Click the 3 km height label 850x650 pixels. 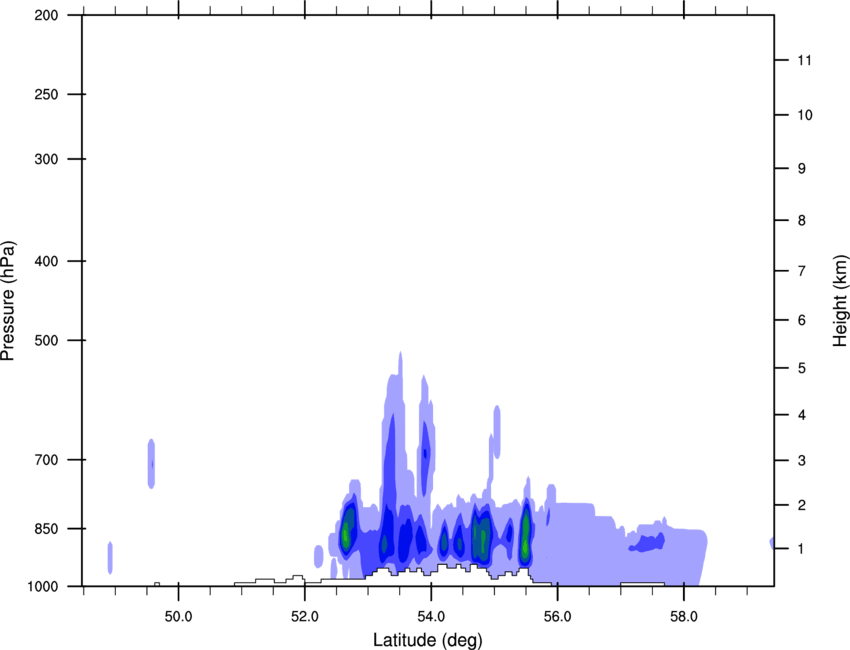pos(802,461)
